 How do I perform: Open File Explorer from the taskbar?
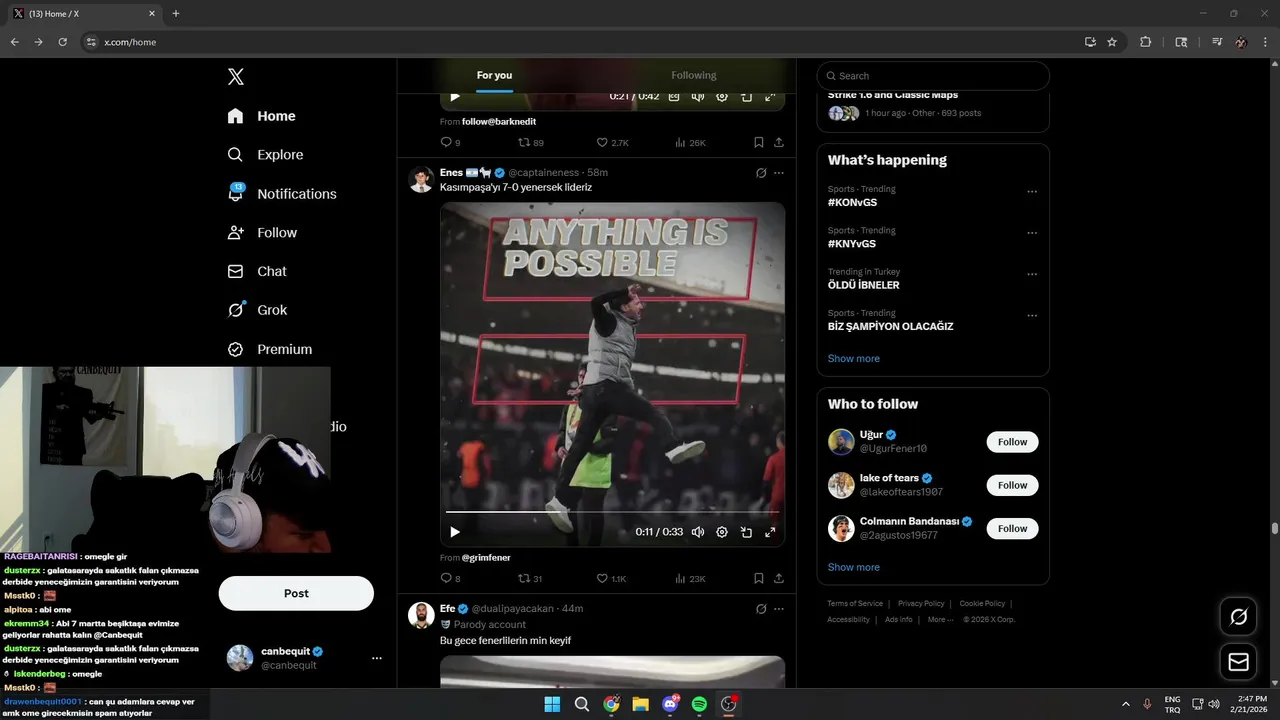640,704
